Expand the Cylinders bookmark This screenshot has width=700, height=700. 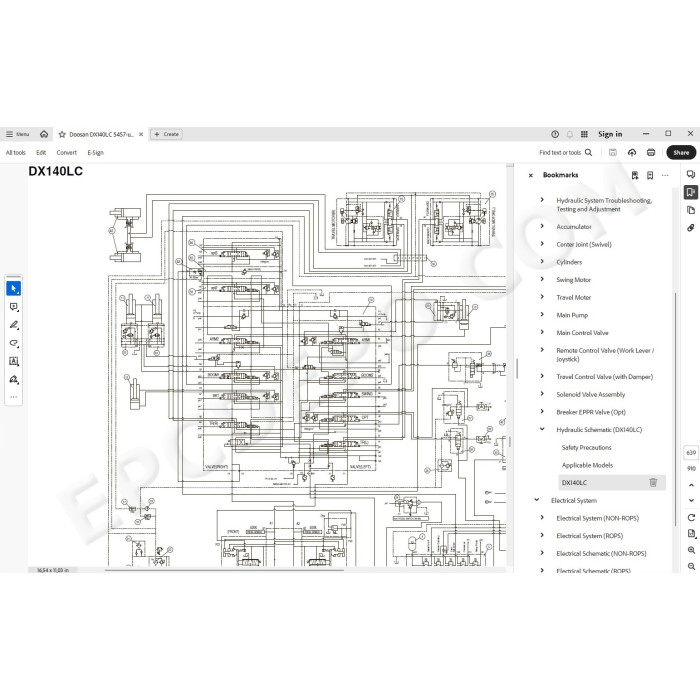(542, 261)
